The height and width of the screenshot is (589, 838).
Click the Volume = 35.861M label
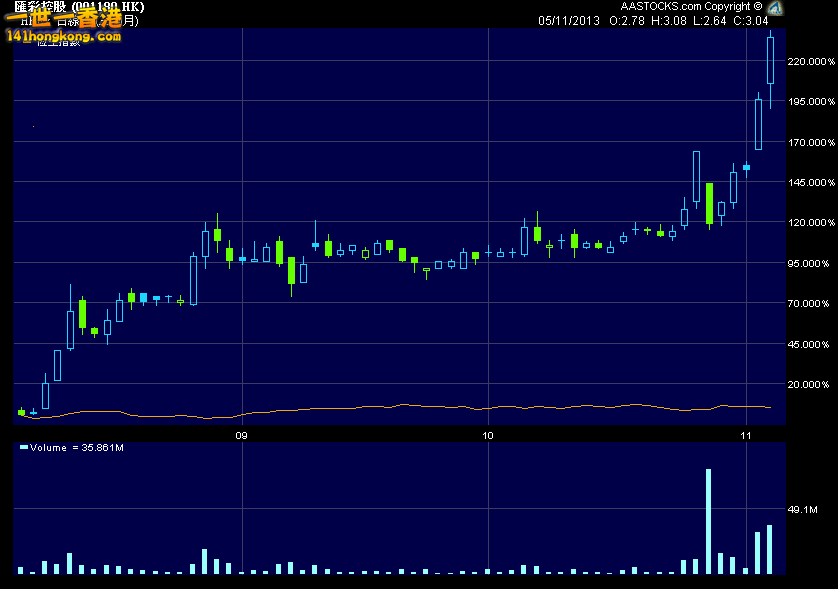[x=77, y=447]
